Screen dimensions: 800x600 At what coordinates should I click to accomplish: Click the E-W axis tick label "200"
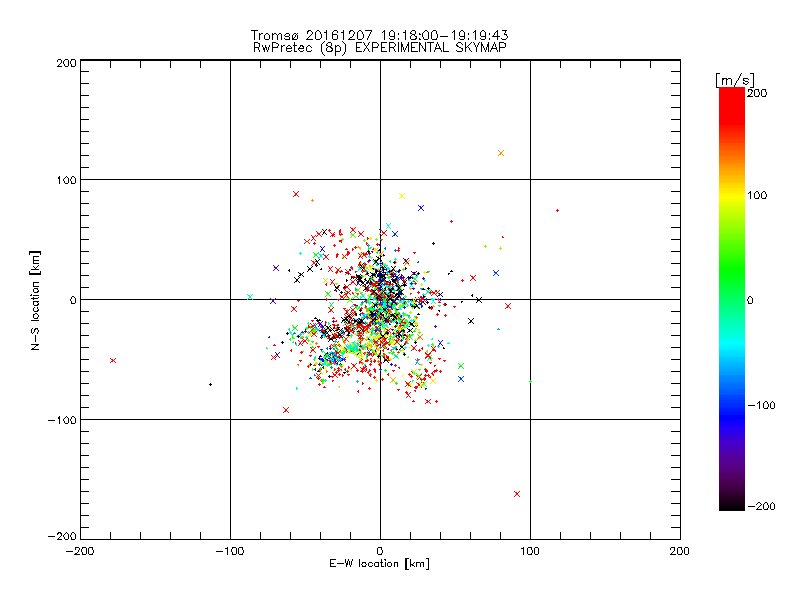pyautogui.click(x=680, y=551)
